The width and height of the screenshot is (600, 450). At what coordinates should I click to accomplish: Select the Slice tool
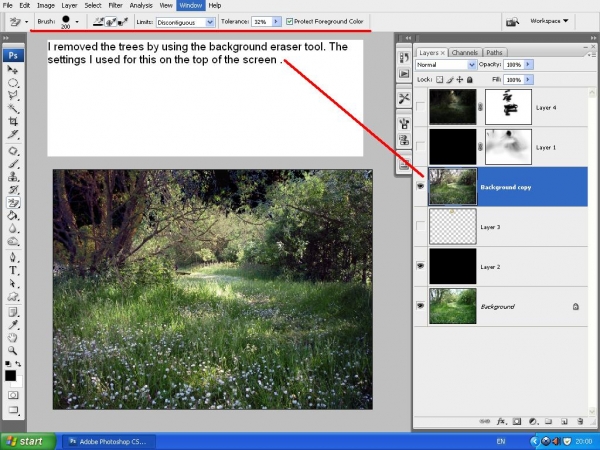13,135
